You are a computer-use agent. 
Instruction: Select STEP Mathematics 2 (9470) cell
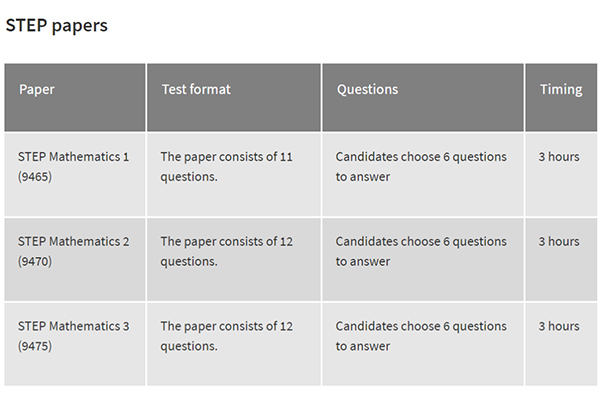pyautogui.click(x=75, y=260)
